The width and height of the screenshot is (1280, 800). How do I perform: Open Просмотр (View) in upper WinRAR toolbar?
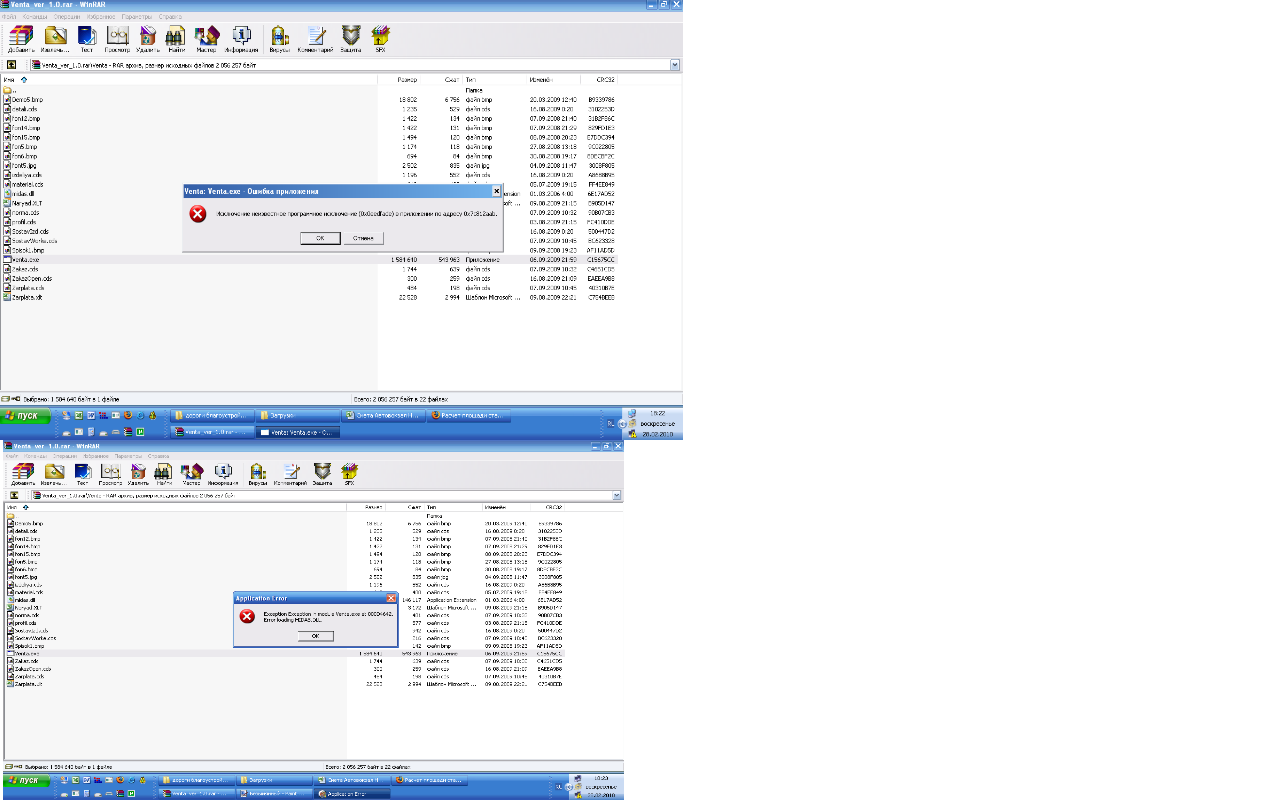117,39
